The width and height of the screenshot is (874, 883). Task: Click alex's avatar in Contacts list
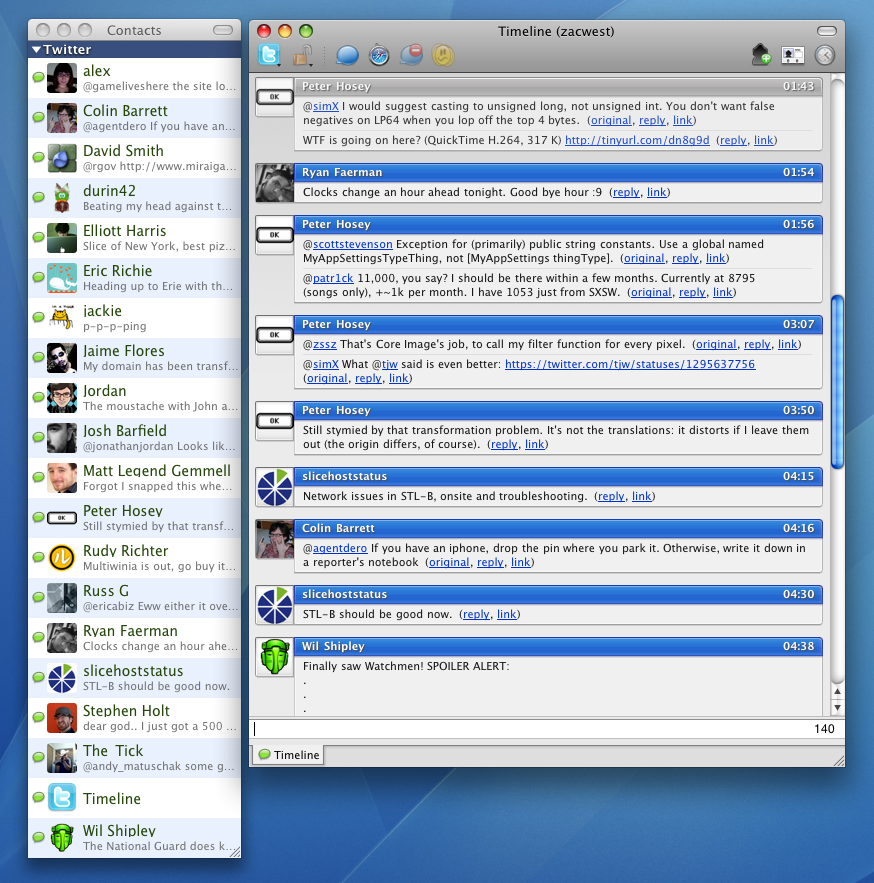point(62,78)
